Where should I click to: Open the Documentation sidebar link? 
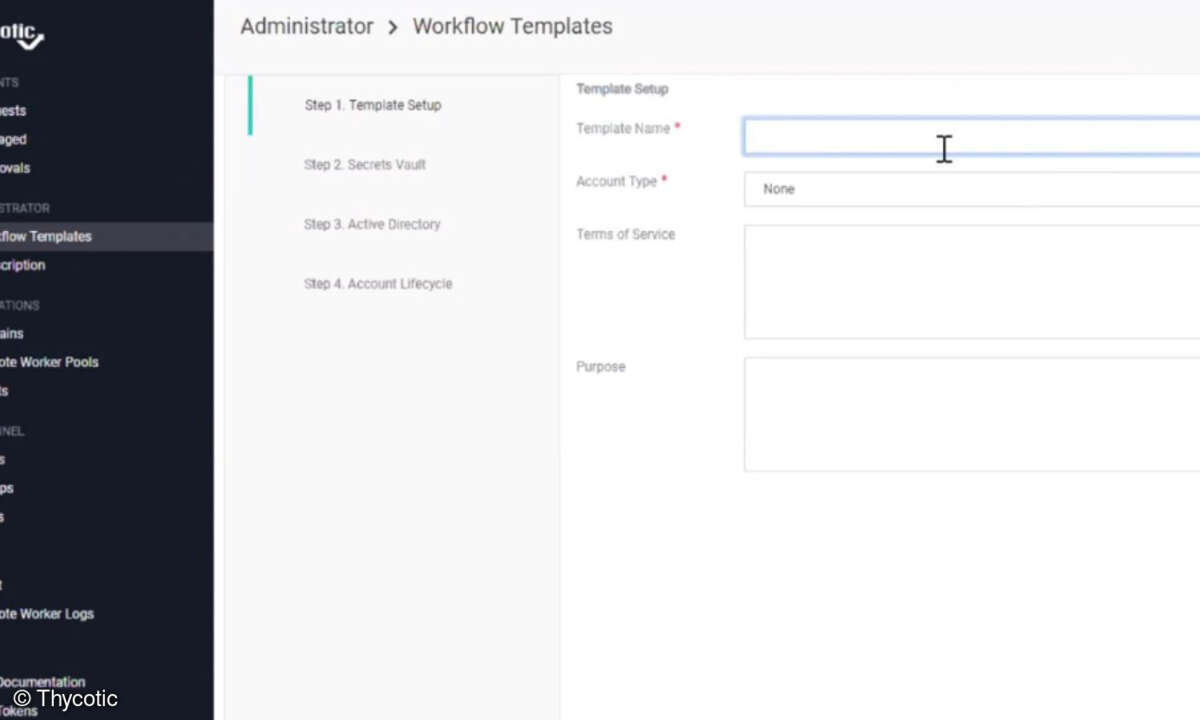point(43,682)
